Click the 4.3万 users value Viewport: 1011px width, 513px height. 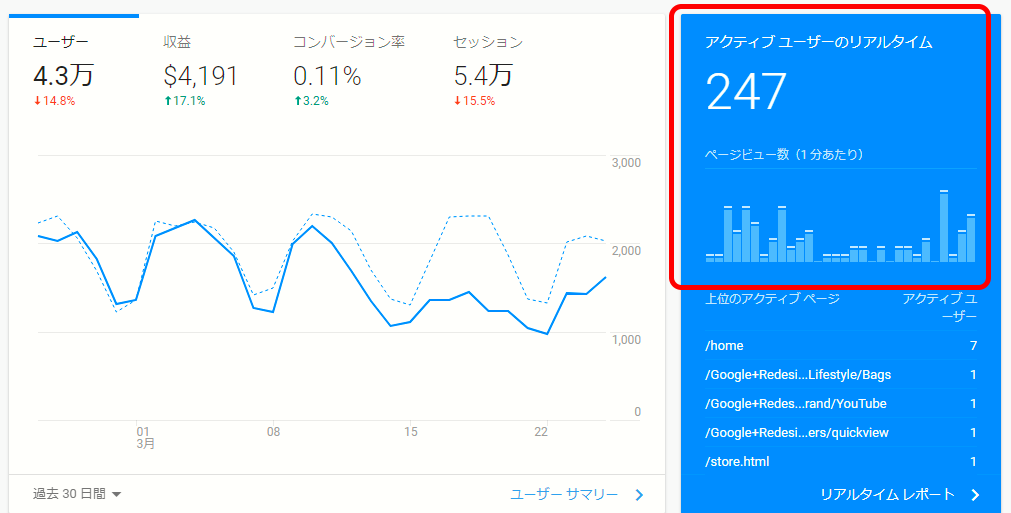(x=64, y=75)
